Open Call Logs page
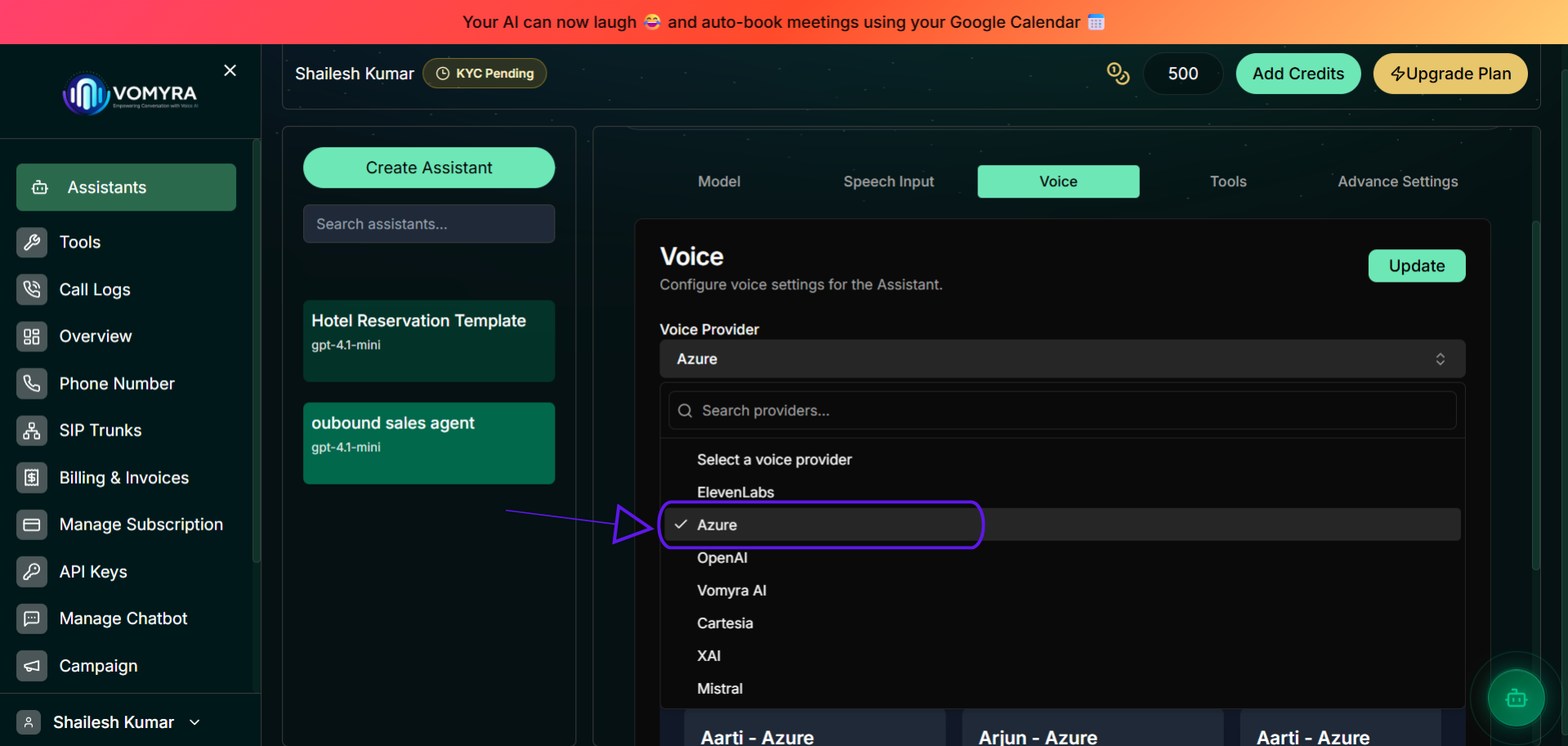The image size is (1568, 746). click(x=95, y=289)
